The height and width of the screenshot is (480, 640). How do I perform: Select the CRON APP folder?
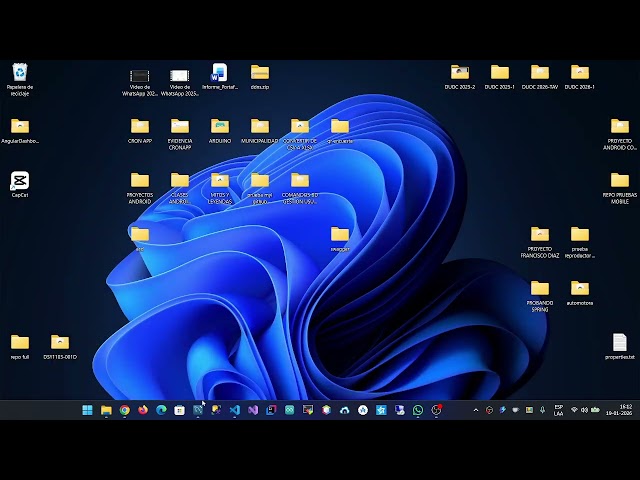[x=140, y=127]
